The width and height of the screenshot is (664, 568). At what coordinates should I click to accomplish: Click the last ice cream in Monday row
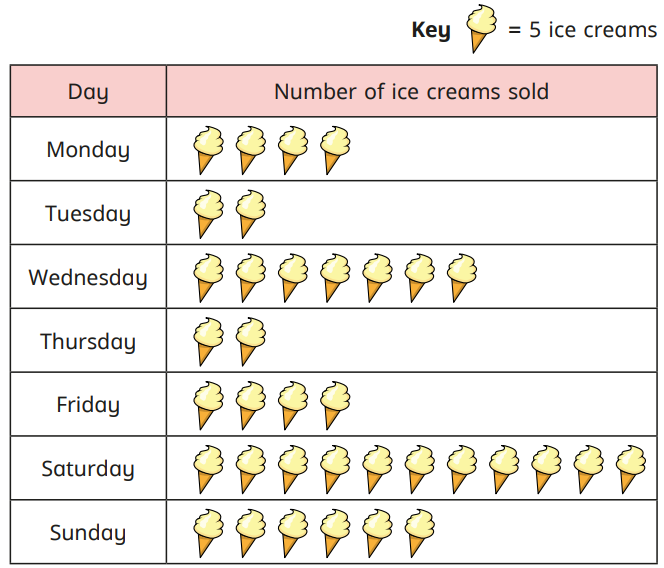[x=335, y=149]
